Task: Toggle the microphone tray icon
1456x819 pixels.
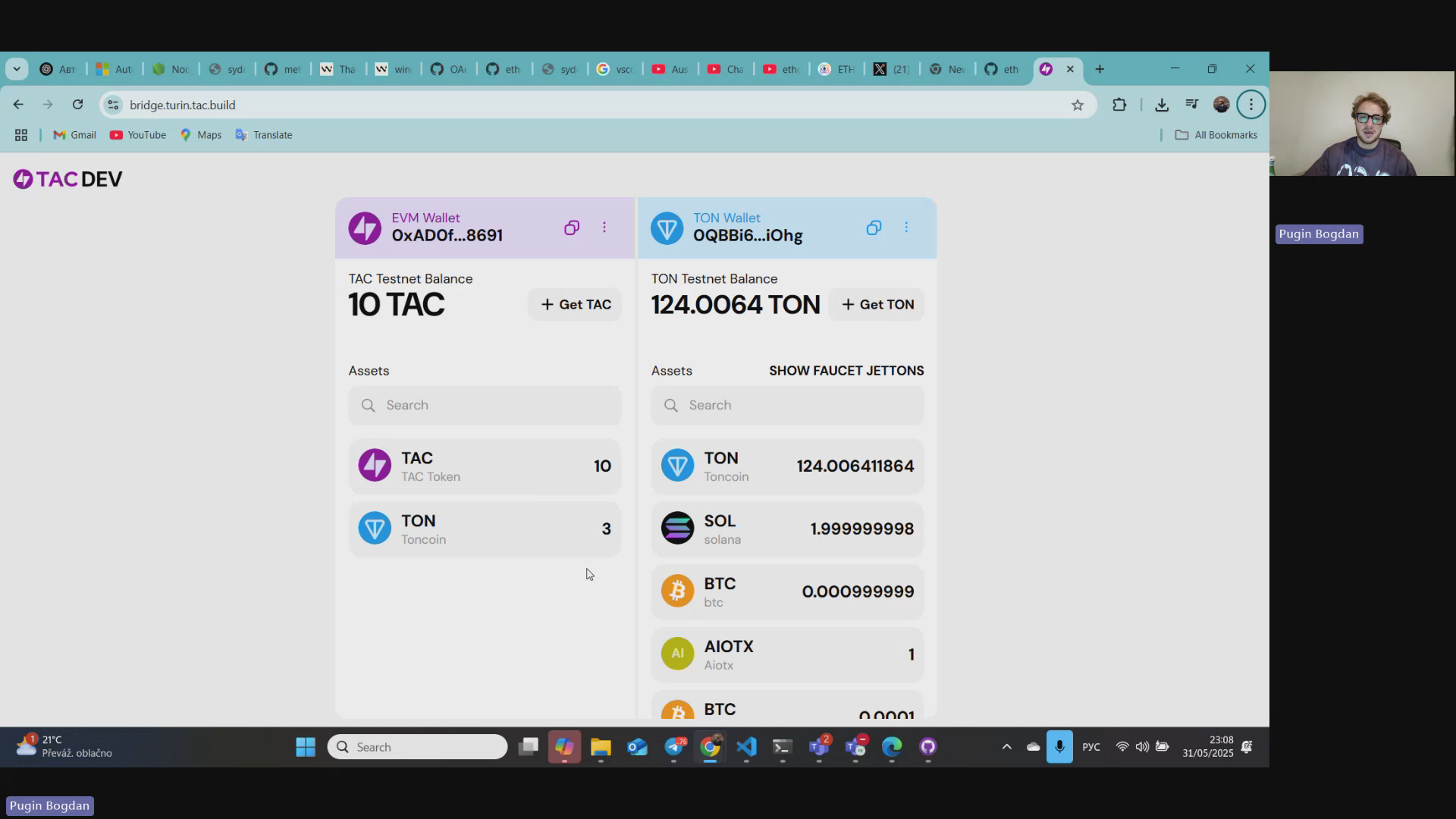Action: tap(1059, 747)
